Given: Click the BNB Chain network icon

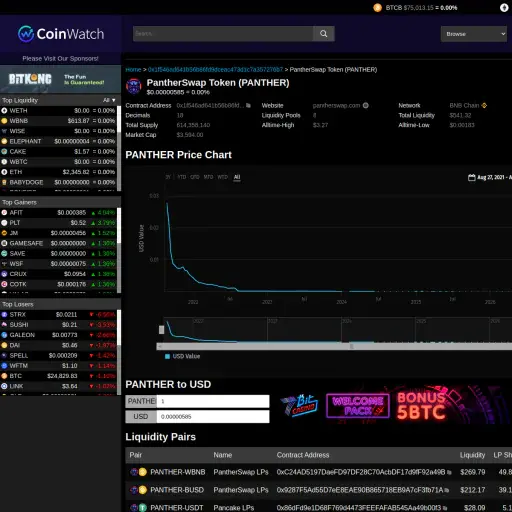Looking at the screenshot, I should click(x=484, y=105).
